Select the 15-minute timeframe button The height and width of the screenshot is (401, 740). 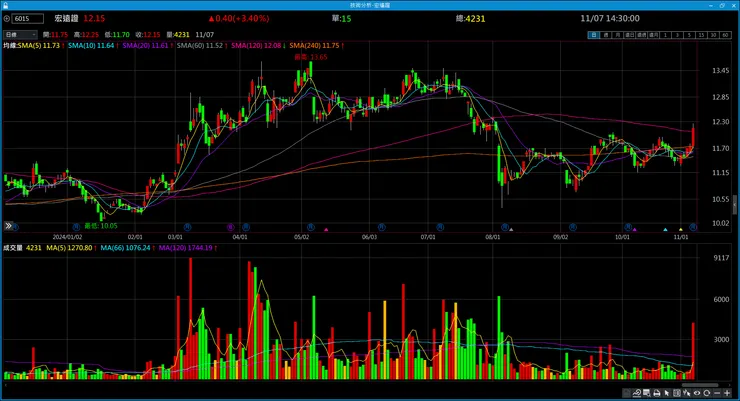tap(701, 35)
